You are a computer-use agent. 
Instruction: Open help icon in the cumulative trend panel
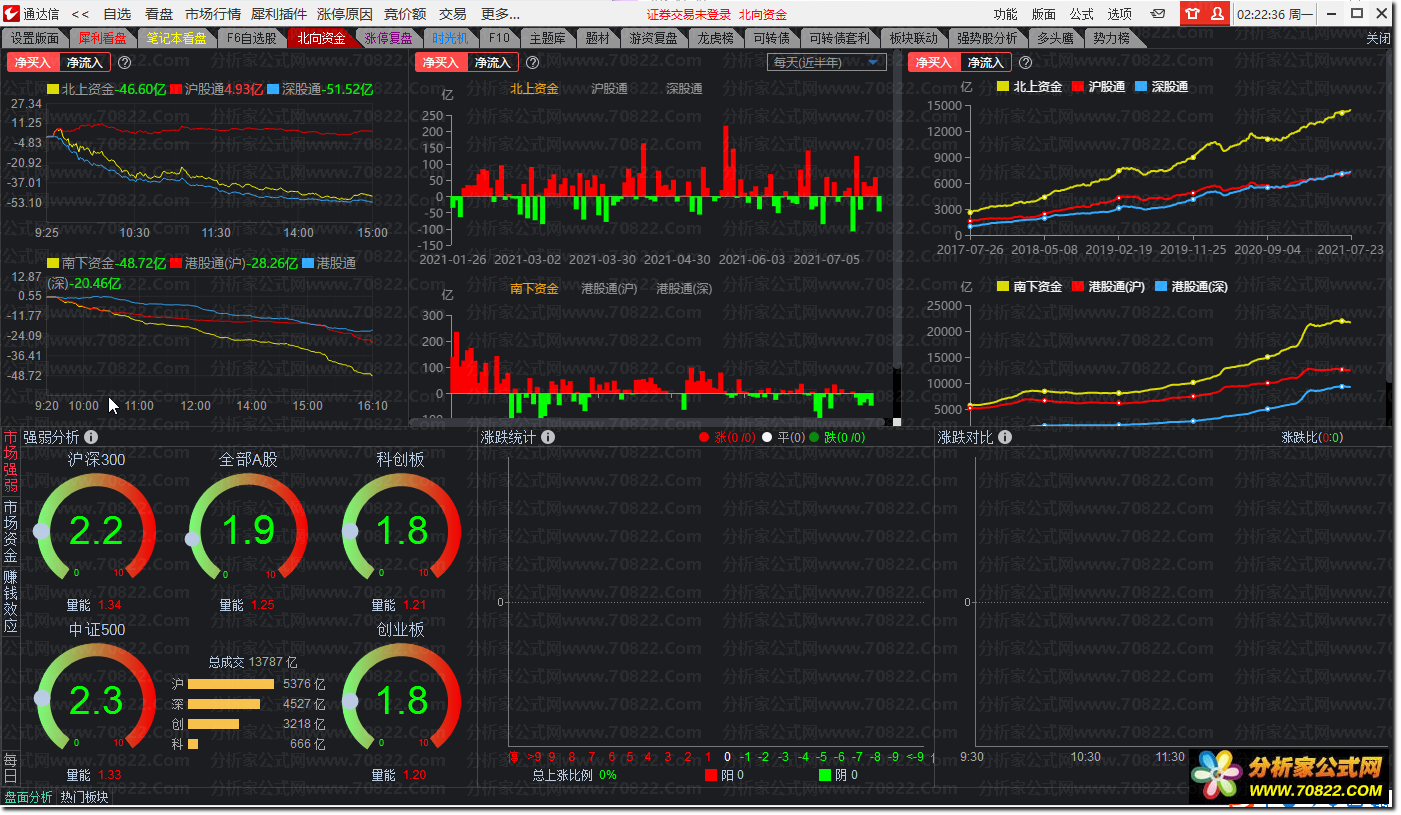click(1025, 62)
